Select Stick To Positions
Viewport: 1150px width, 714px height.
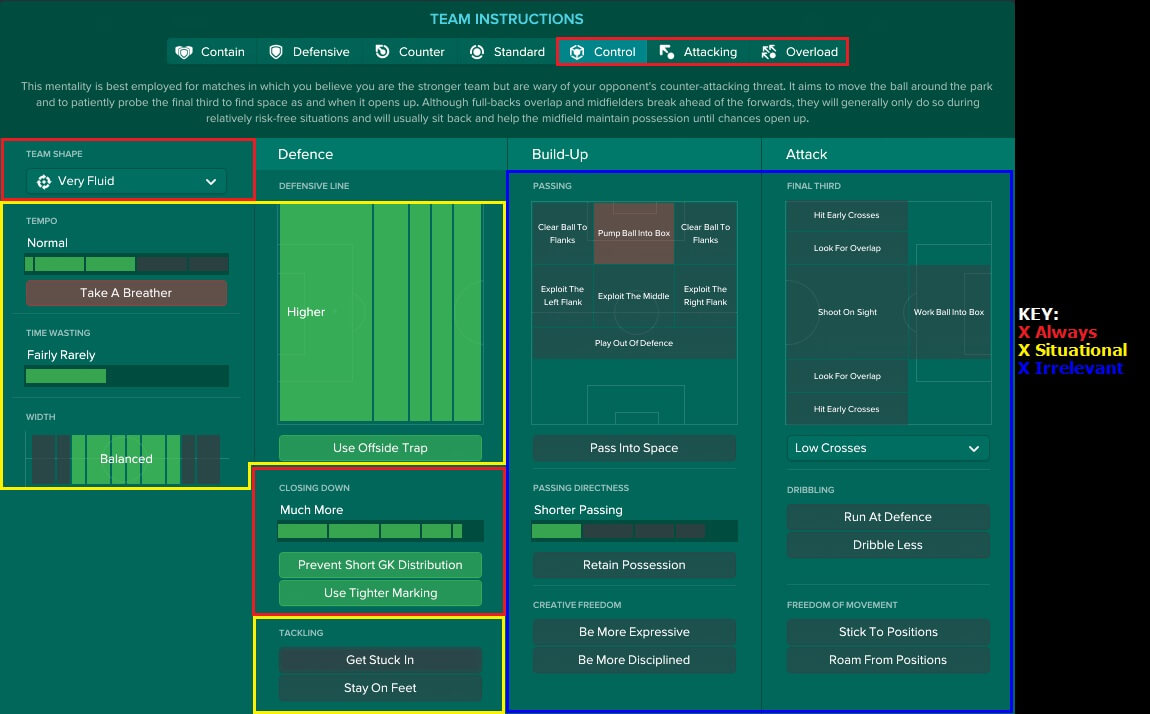pos(887,632)
